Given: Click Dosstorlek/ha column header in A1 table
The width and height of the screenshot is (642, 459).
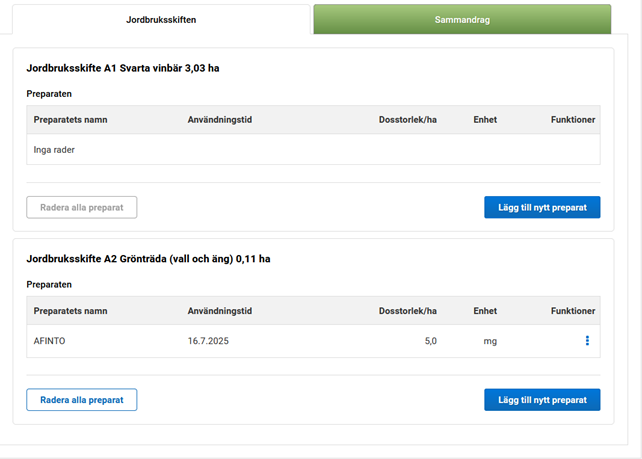Looking at the screenshot, I should pos(408,120).
